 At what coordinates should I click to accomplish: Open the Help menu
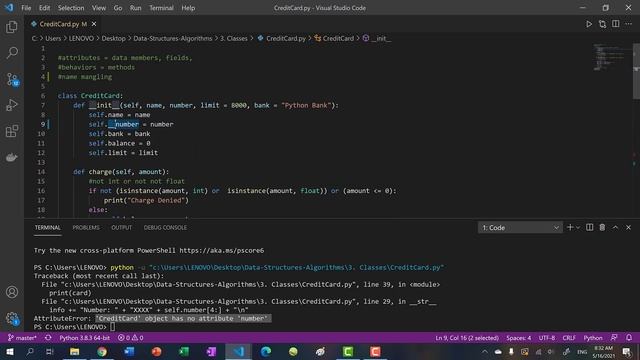tap(188, 8)
